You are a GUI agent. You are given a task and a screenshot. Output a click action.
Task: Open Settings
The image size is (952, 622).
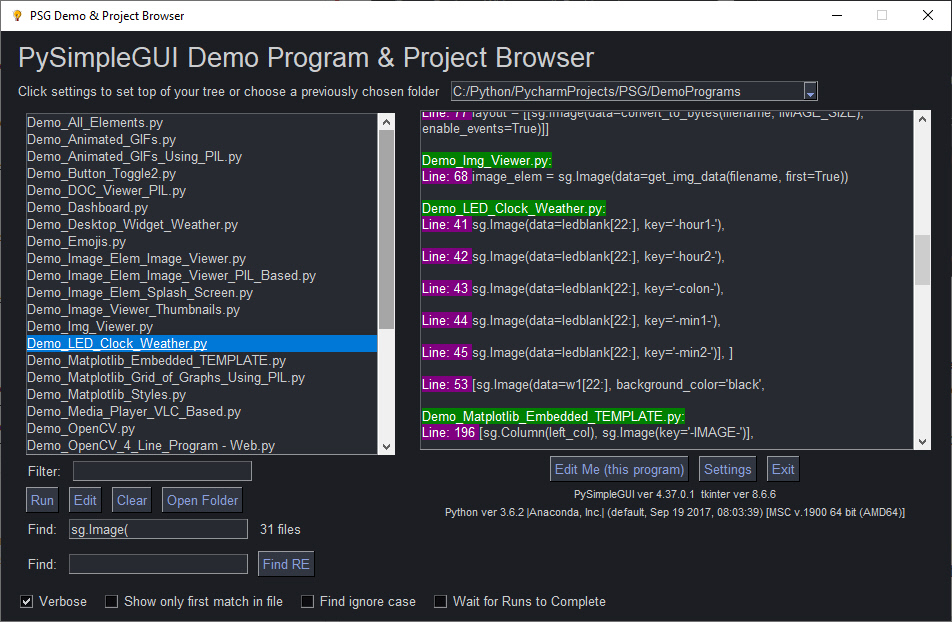point(727,469)
